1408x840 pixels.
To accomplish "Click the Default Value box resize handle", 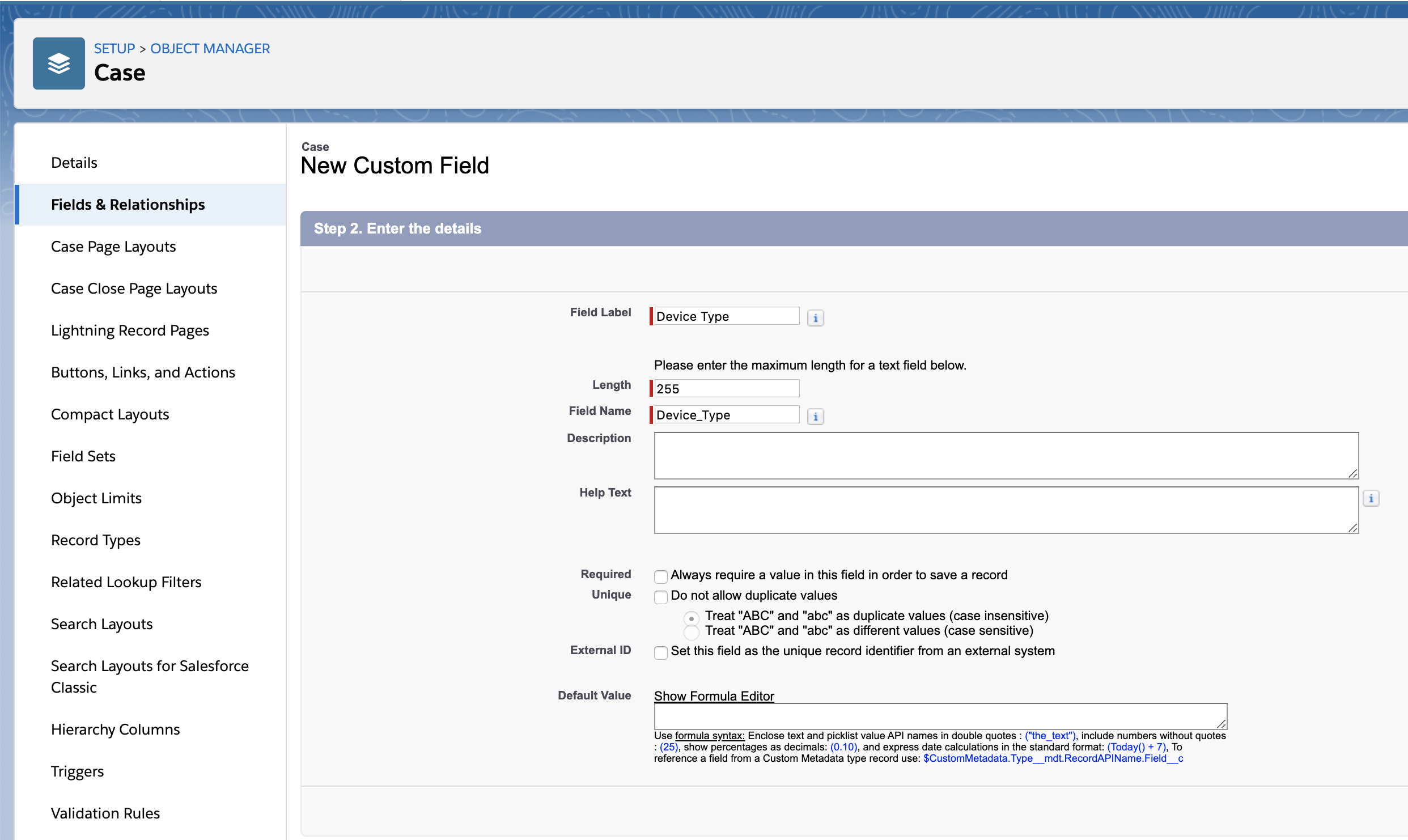I will [x=1221, y=724].
